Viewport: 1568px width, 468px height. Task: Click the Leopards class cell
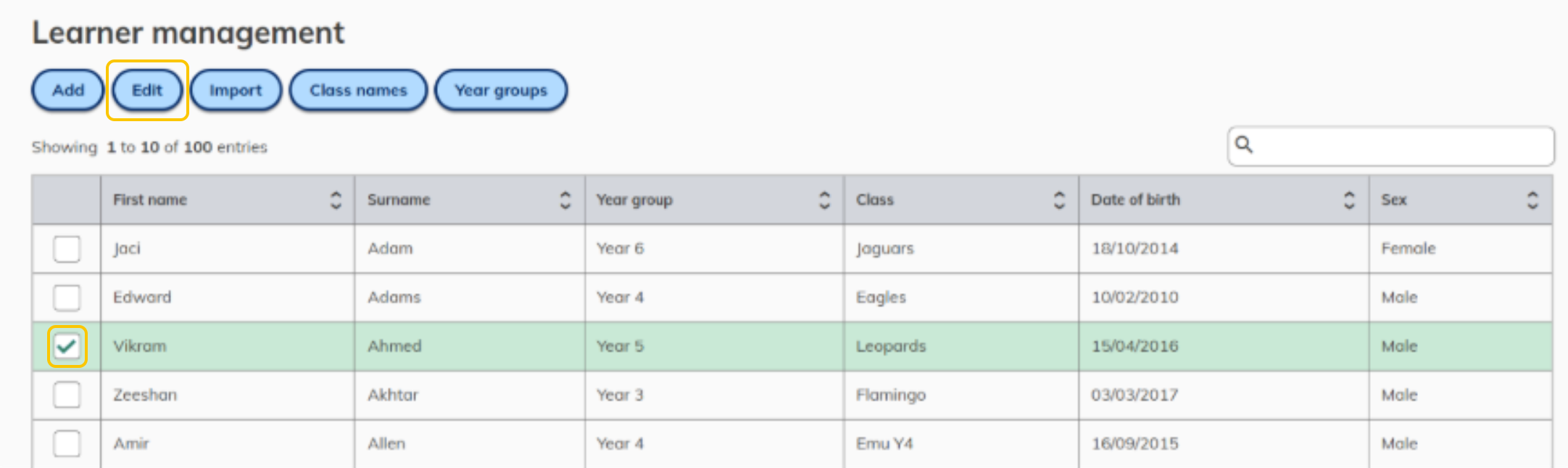(961, 346)
